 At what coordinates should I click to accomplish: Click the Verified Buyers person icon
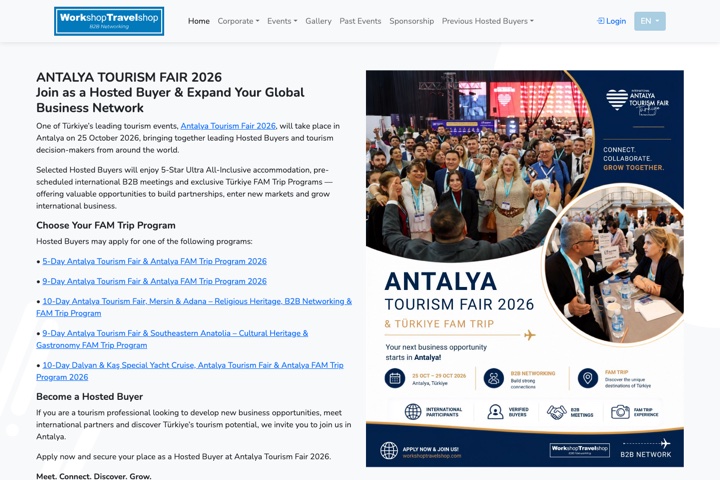point(495,412)
